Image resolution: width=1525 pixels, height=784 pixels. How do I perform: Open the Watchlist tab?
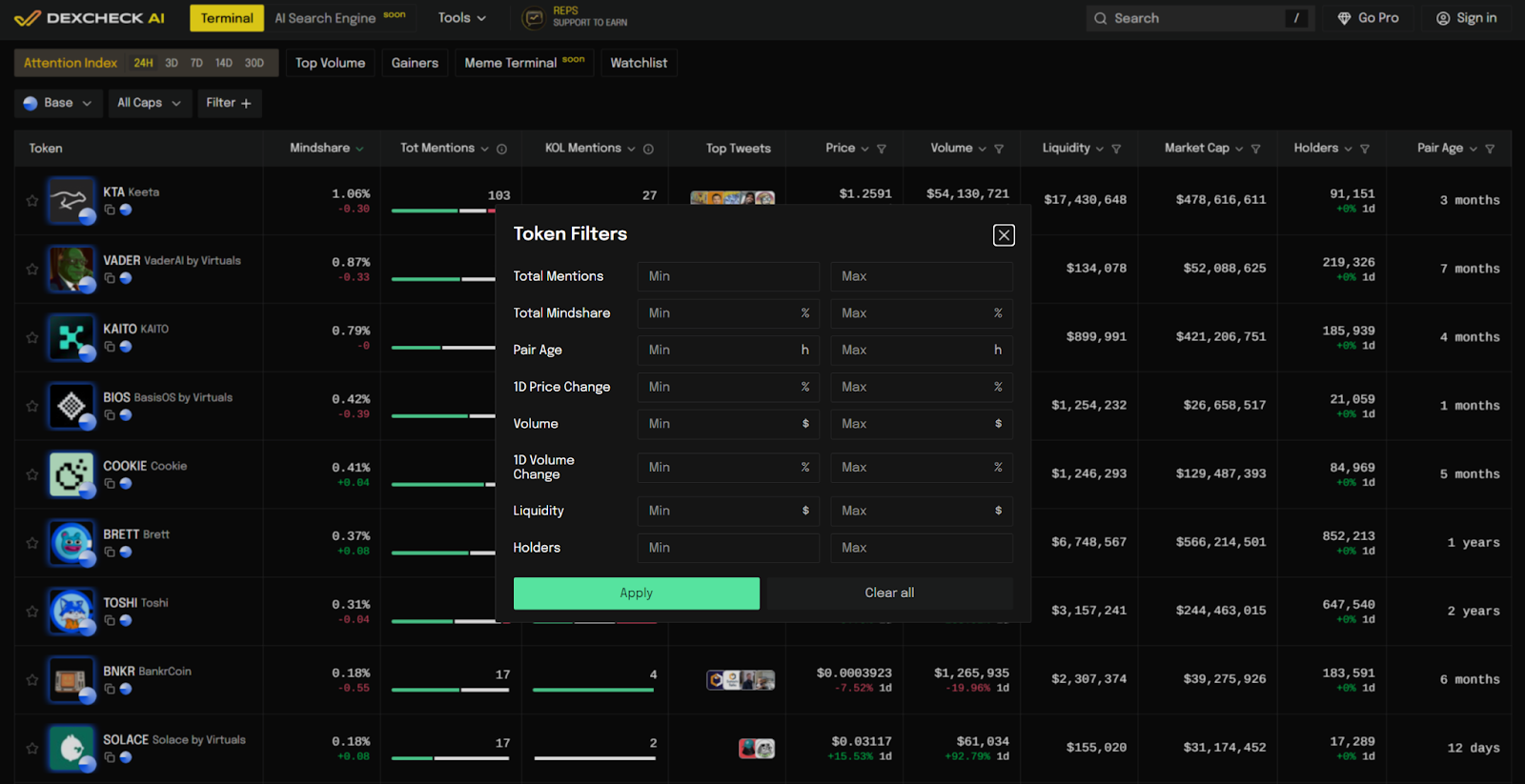click(x=639, y=63)
